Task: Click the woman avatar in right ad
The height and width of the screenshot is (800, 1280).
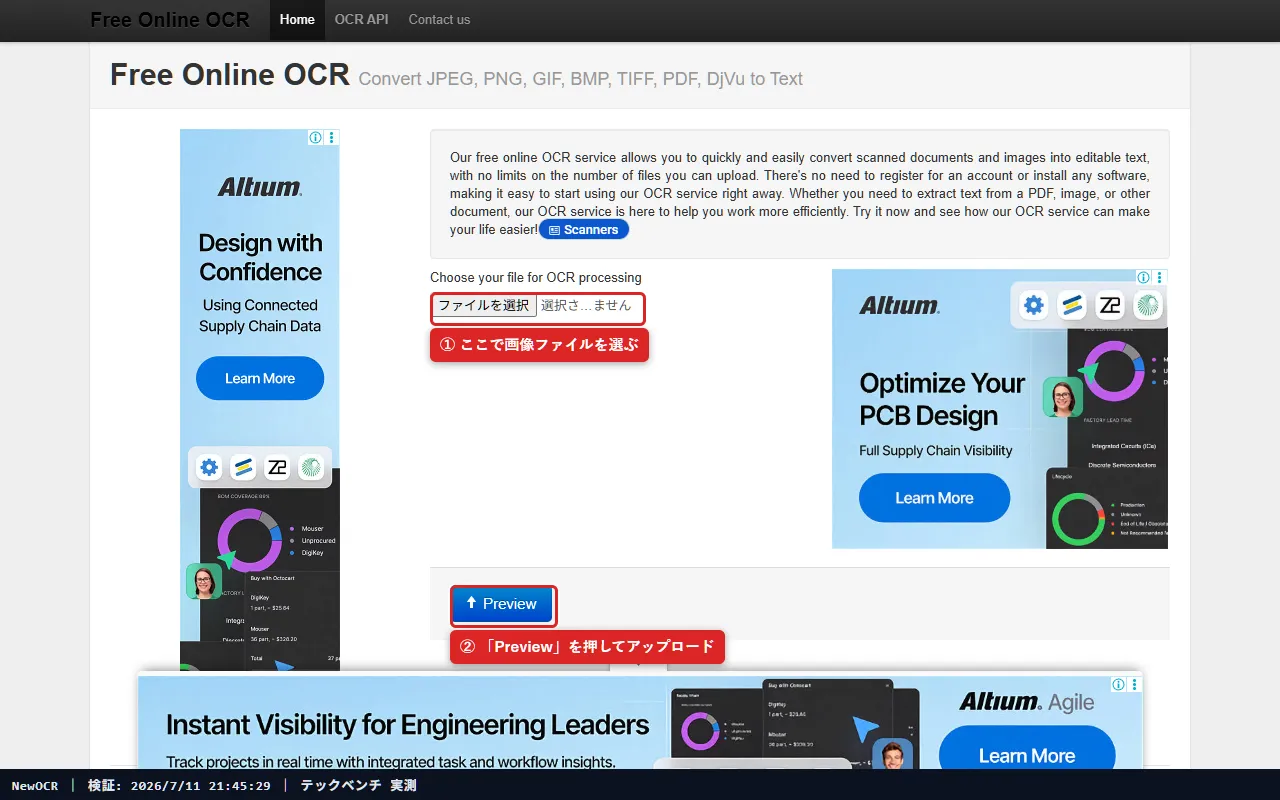Action: [1063, 397]
